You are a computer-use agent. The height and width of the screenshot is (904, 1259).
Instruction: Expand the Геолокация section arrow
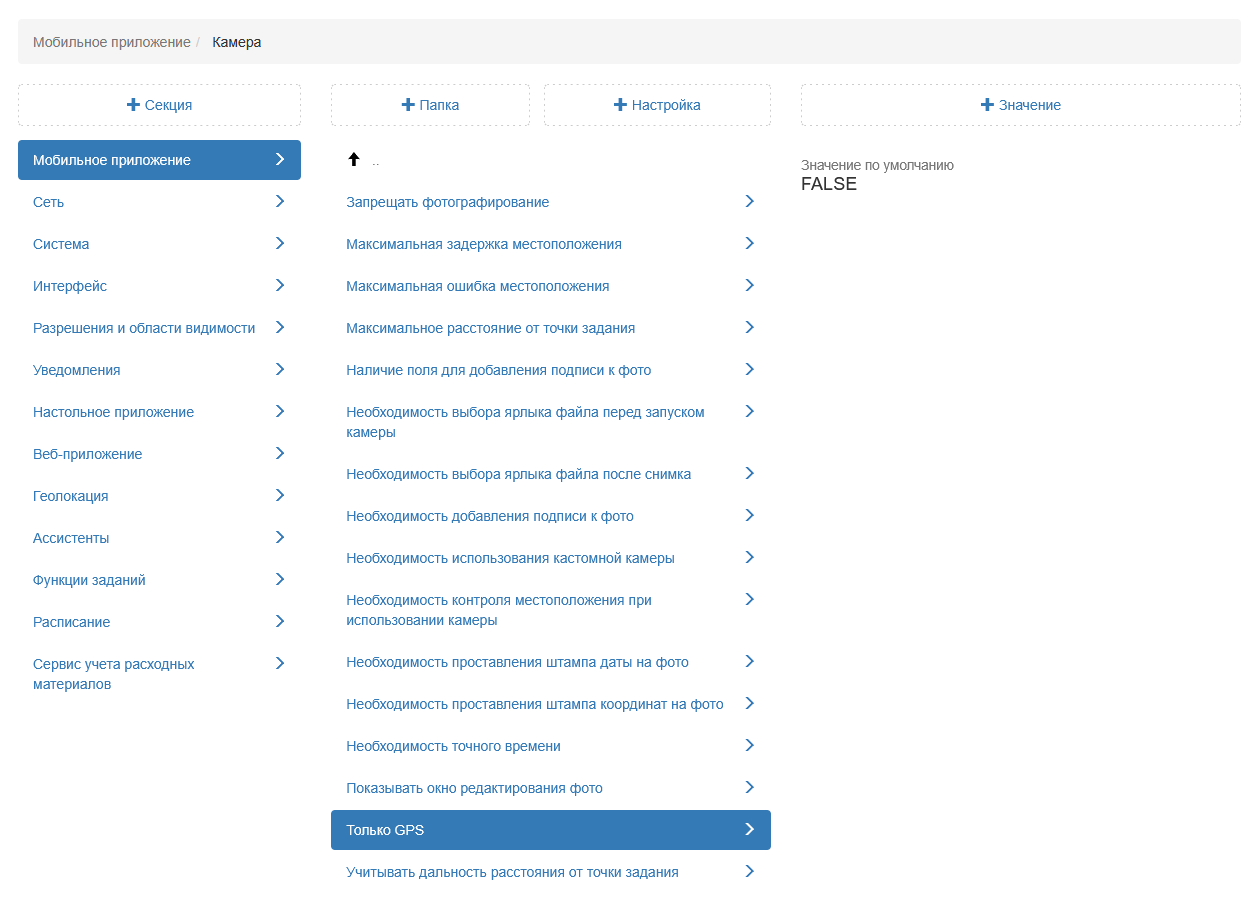(280, 496)
